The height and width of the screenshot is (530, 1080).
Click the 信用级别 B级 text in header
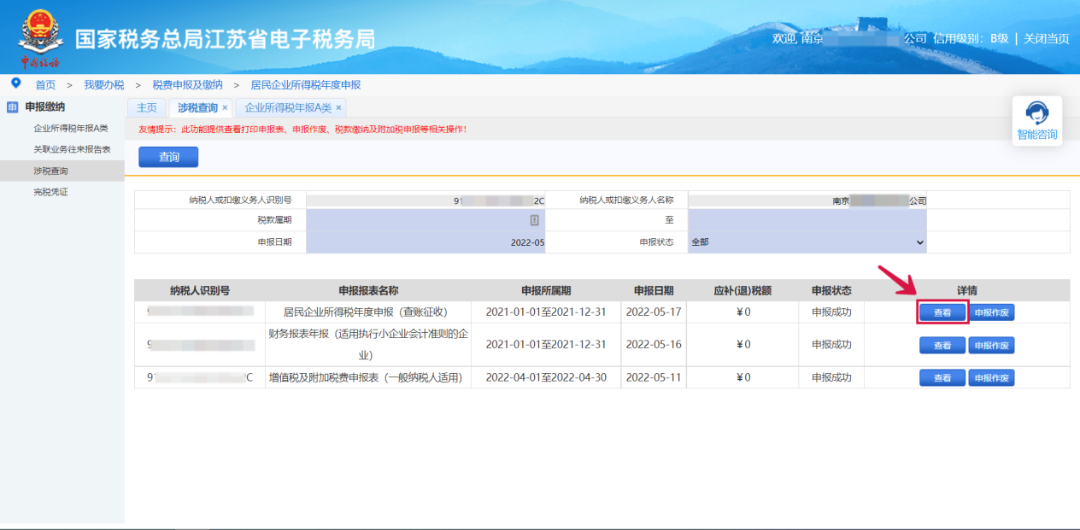(x=970, y=39)
